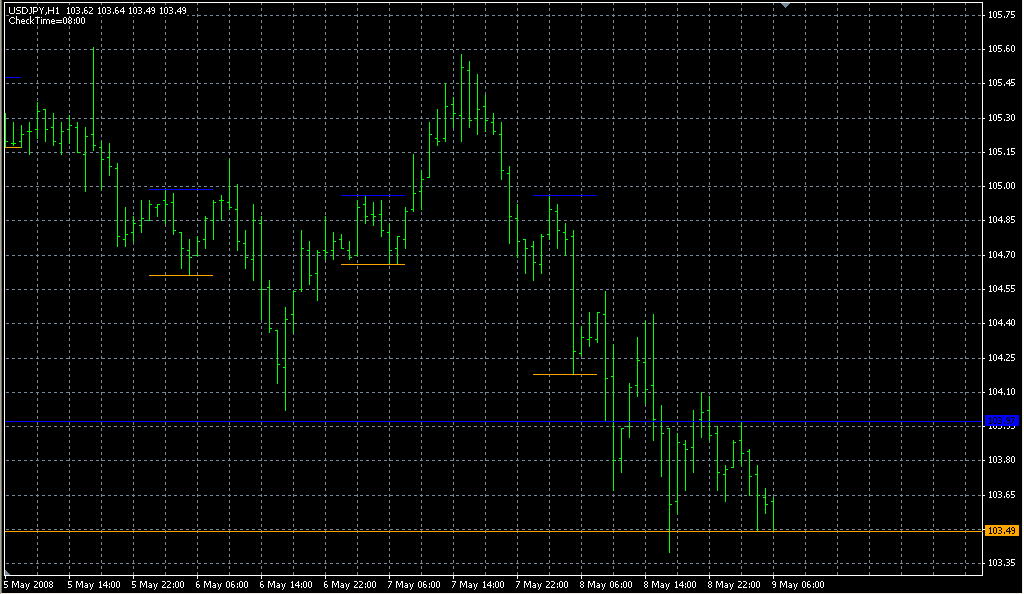Click the 7 May 06:00 time label
Image resolution: width=1024 pixels, height=594 pixels.
414,585
